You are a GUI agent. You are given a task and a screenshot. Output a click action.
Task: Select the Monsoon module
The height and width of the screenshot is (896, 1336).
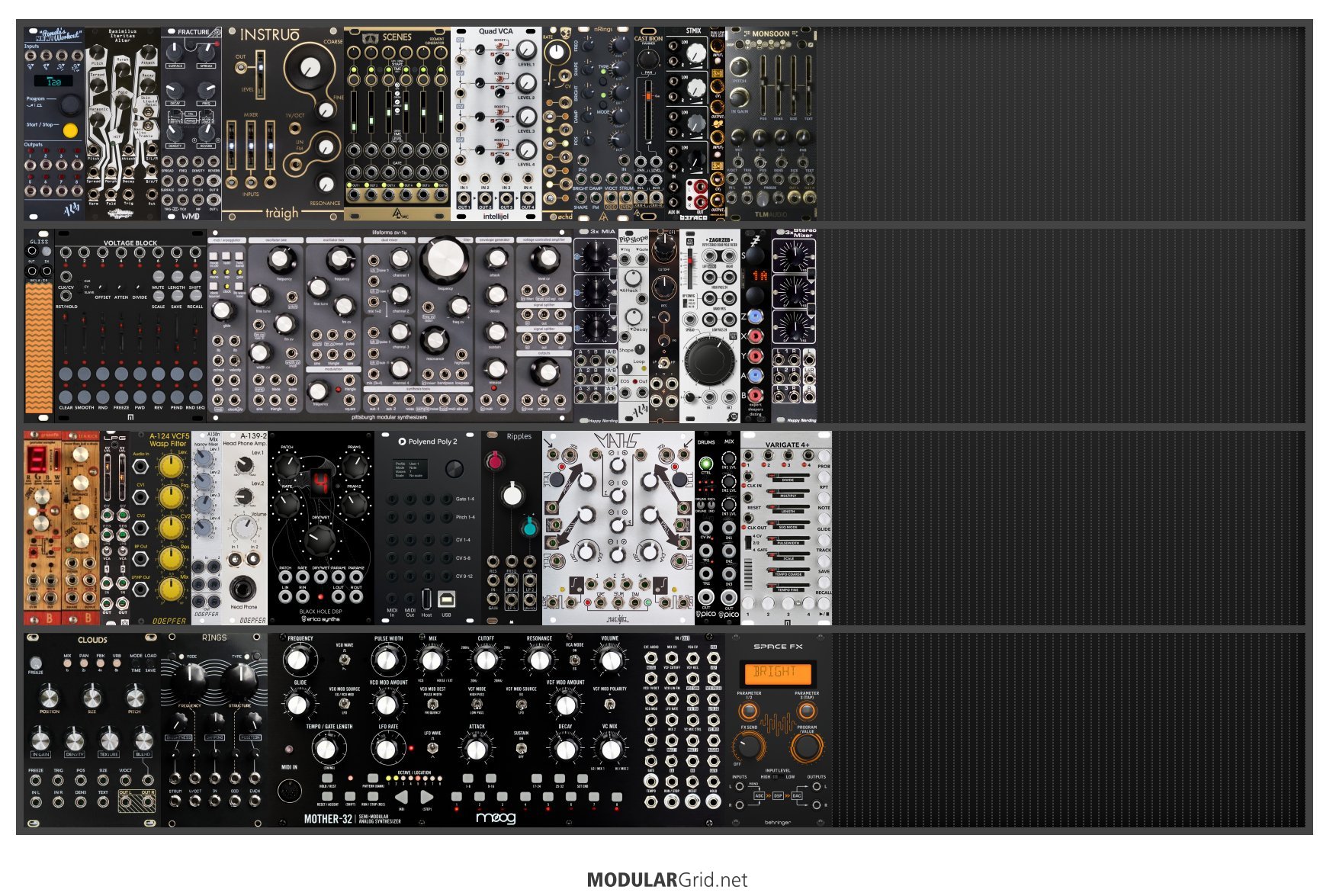771,124
